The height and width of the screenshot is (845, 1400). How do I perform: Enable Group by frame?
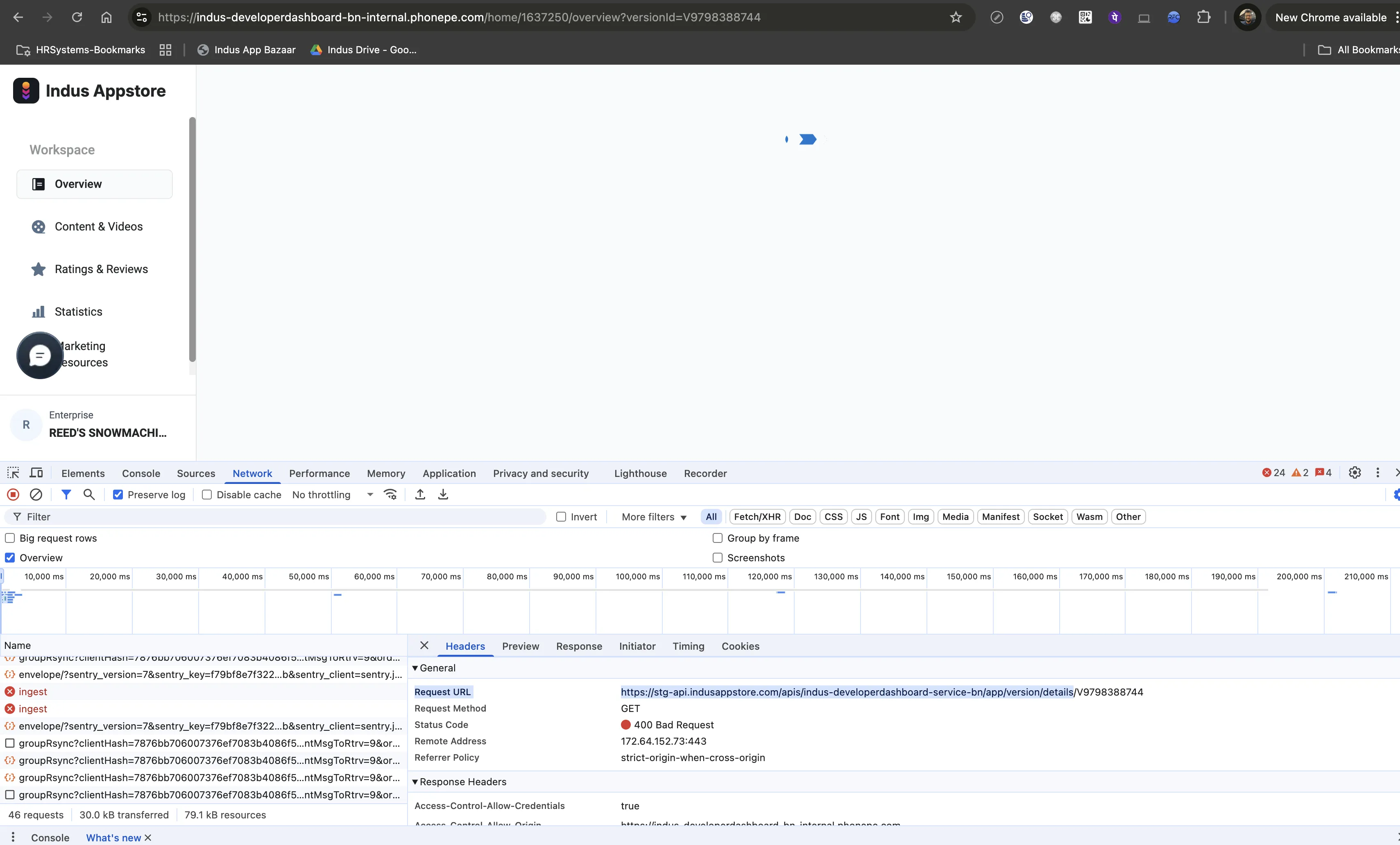[718, 538]
